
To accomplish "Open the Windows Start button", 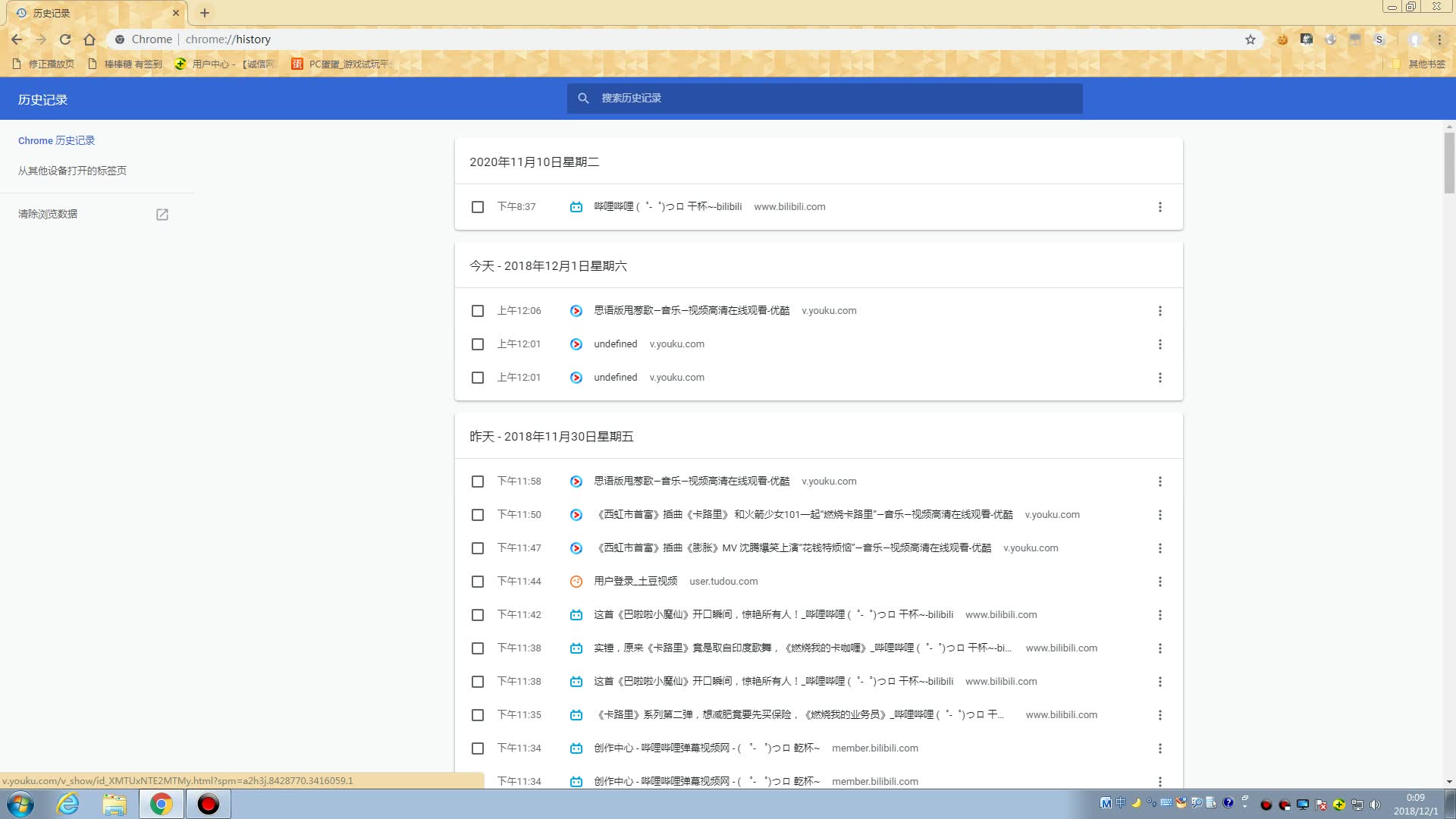I will [x=20, y=804].
